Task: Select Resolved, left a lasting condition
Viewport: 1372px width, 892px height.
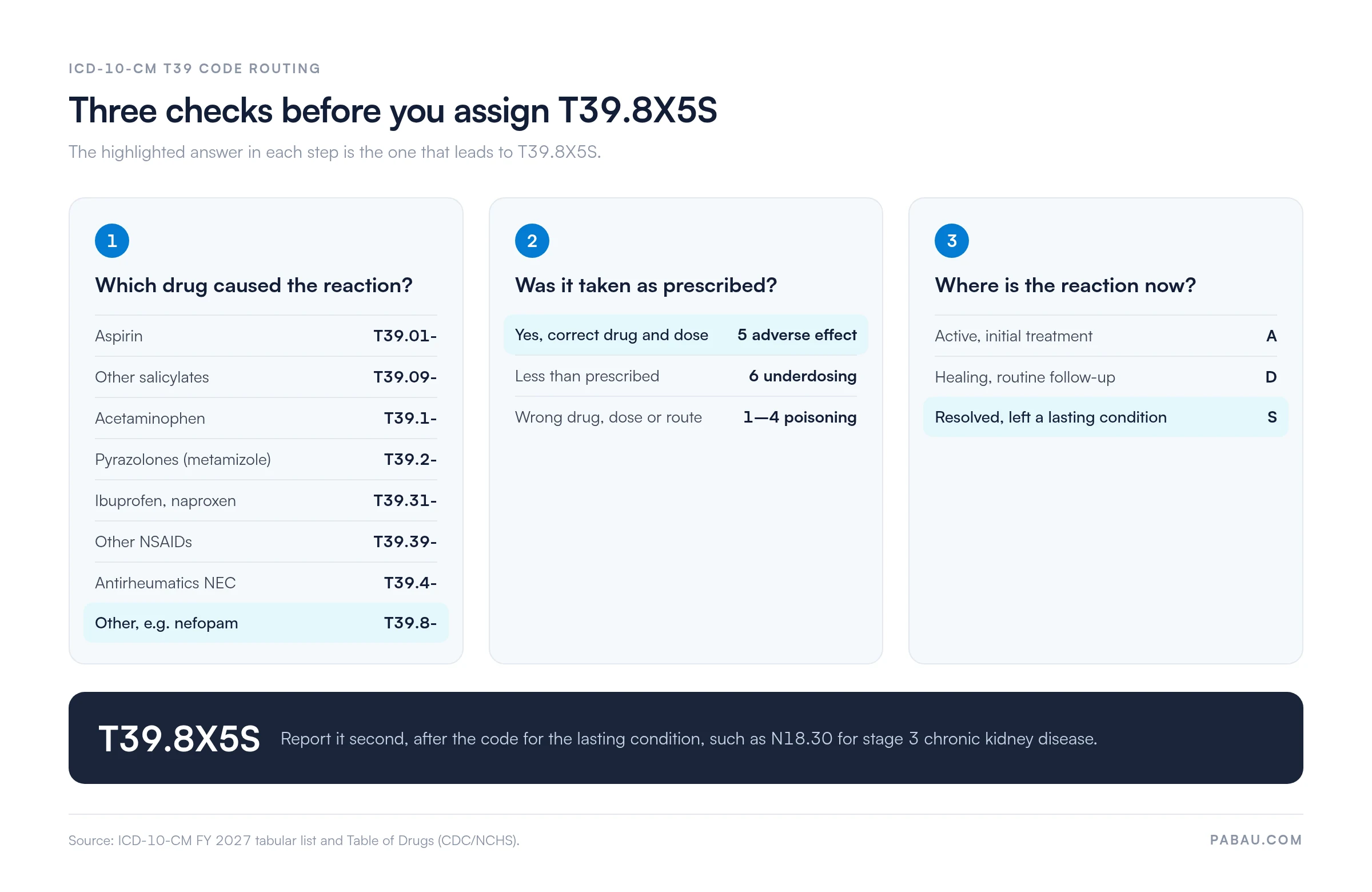Action: pos(1105,417)
